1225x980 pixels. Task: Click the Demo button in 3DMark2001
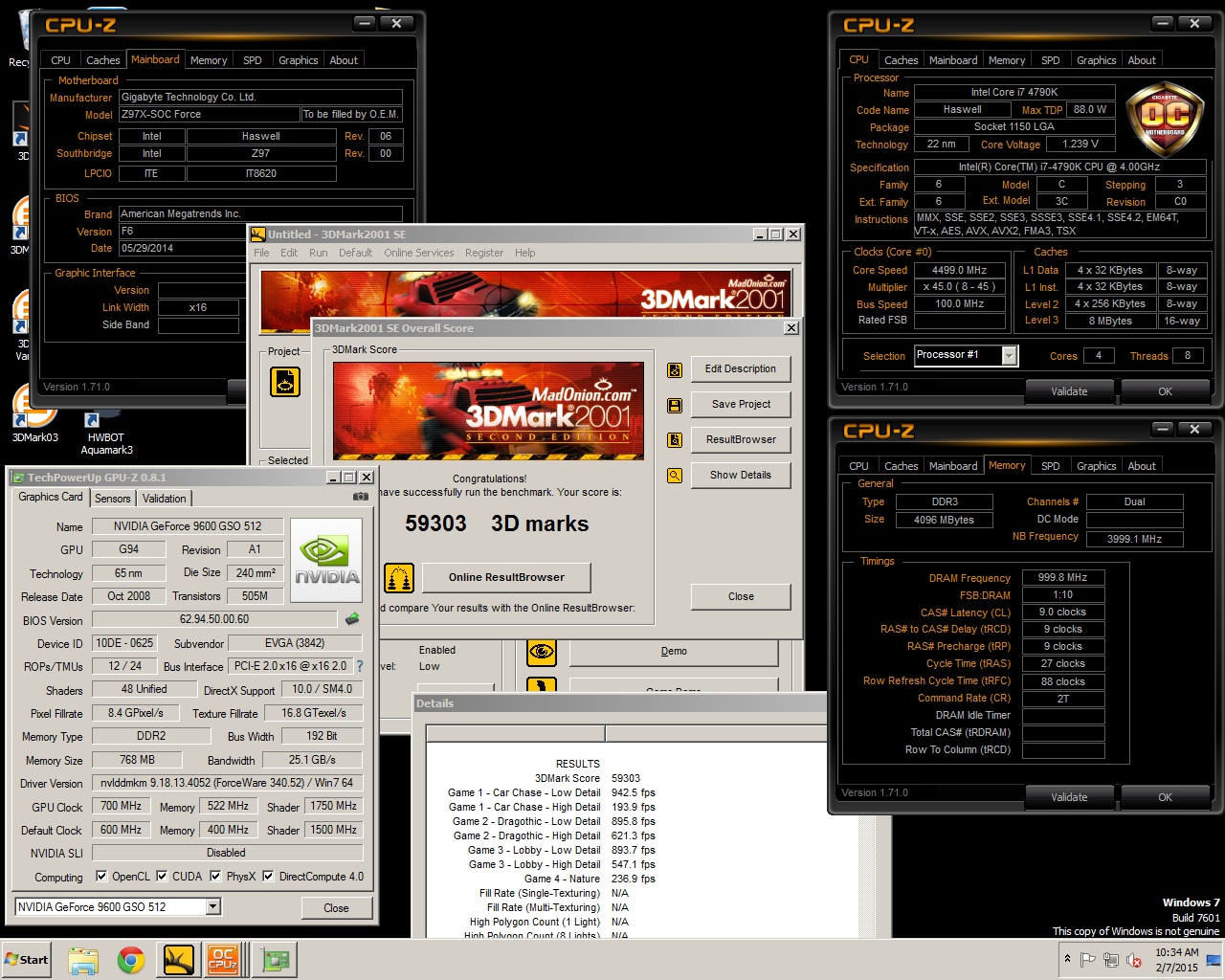tap(674, 652)
